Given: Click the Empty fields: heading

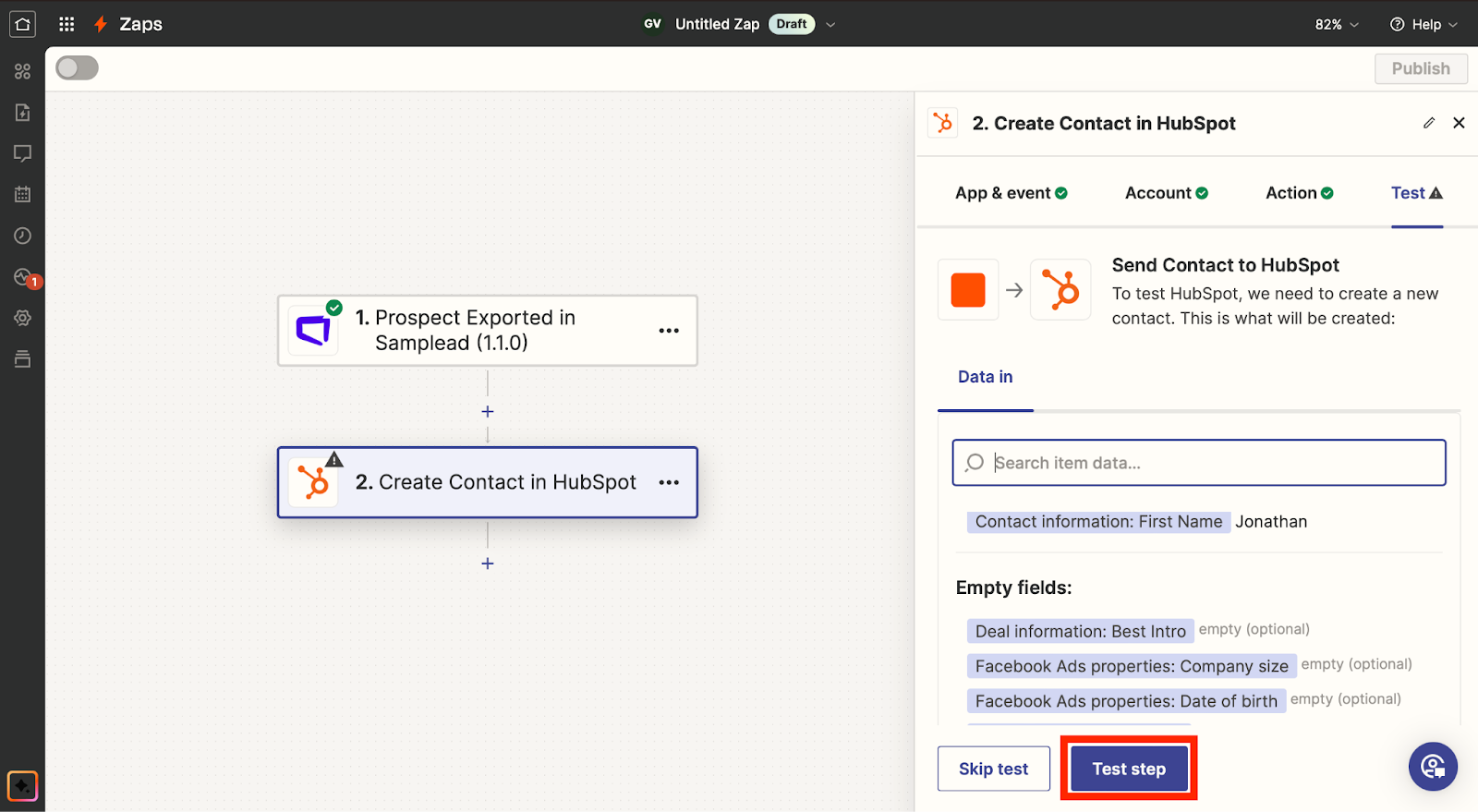Looking at the screenshot, I should click(1013, 588).
